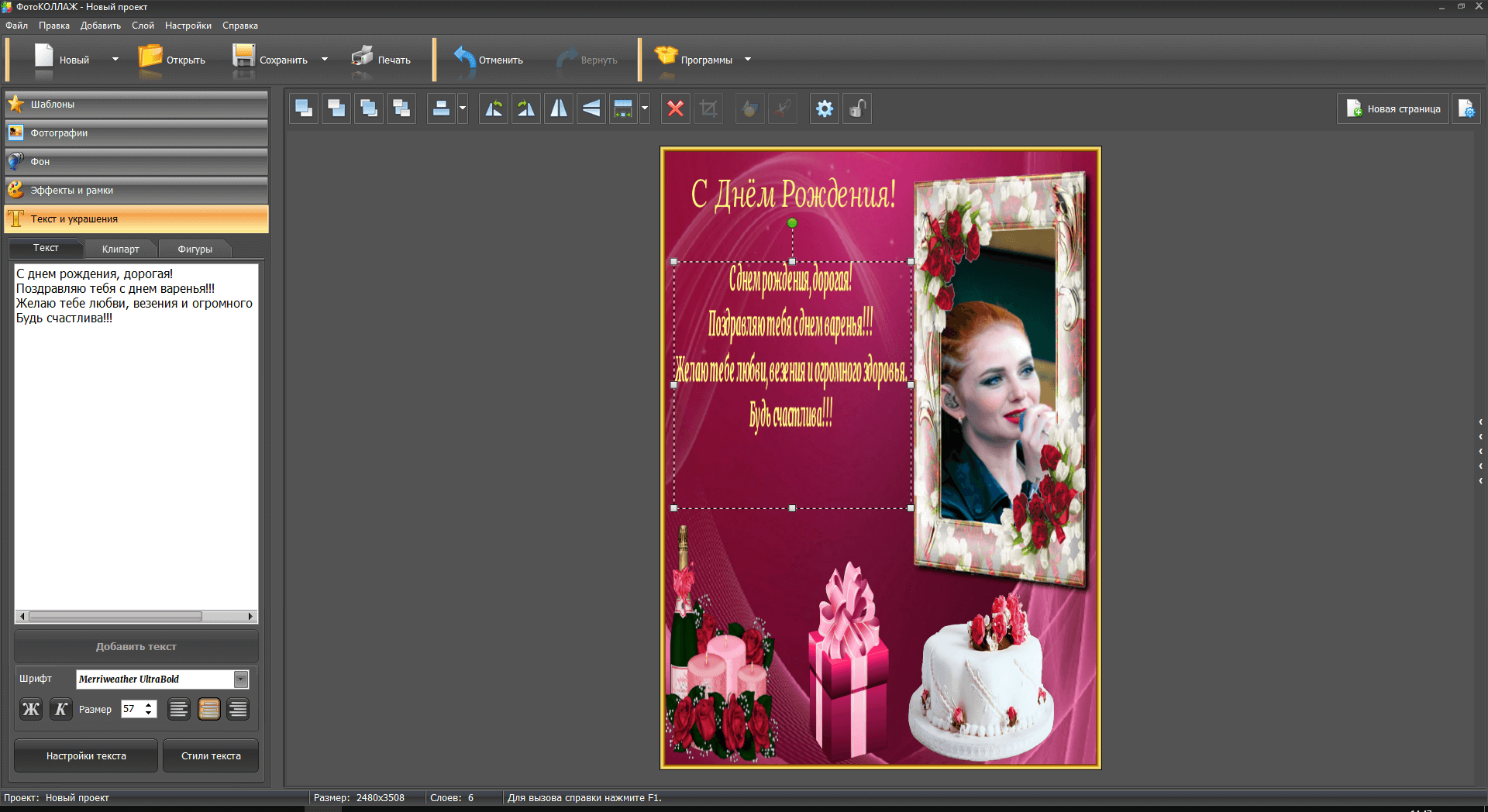Click the text box horizontal scrollbar
This screenshot has height=812, width=1488.
[136, 617]
